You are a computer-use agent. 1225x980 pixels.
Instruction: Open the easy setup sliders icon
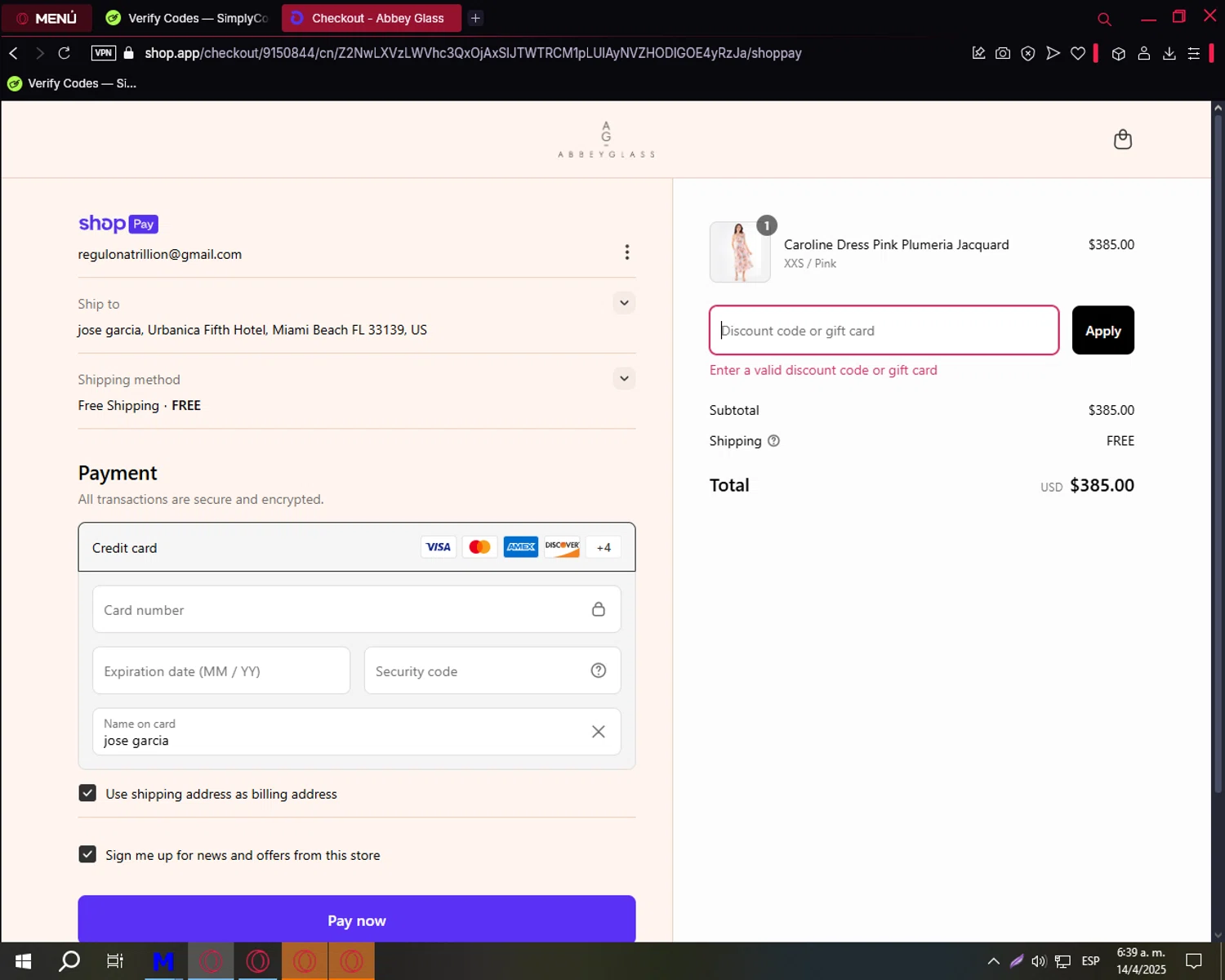click(x=1194, y=53)
